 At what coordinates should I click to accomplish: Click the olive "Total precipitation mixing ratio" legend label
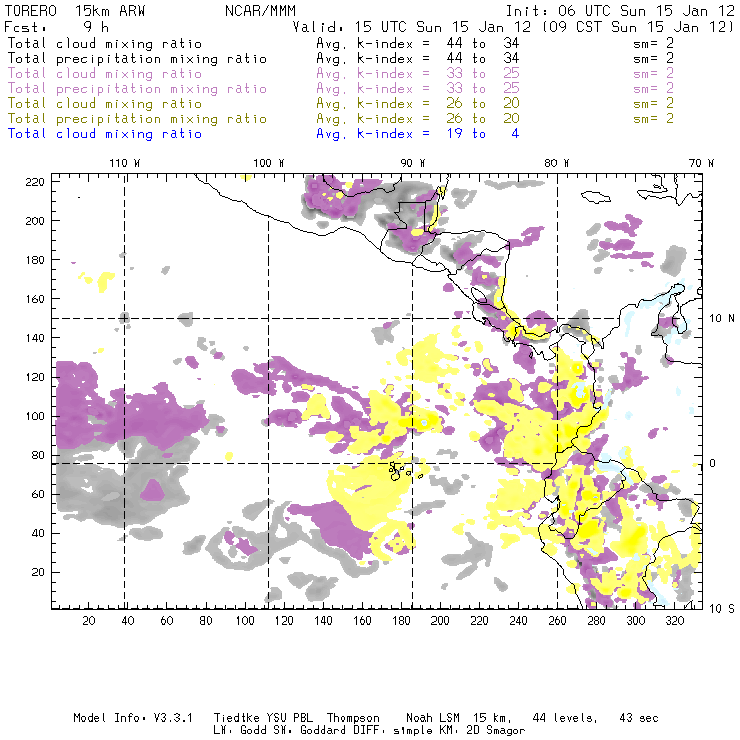tap(137, 119)
